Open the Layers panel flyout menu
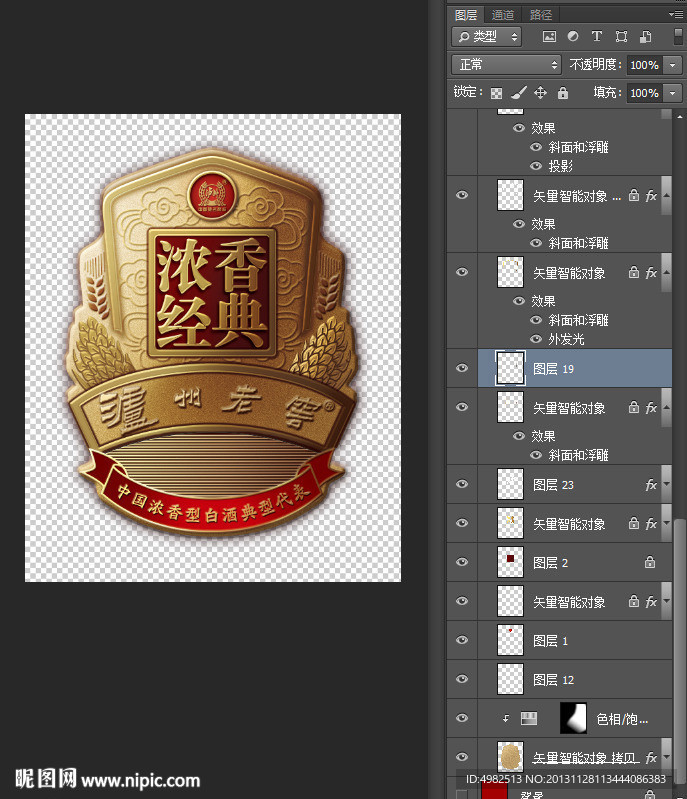 (x=676, y=14)
